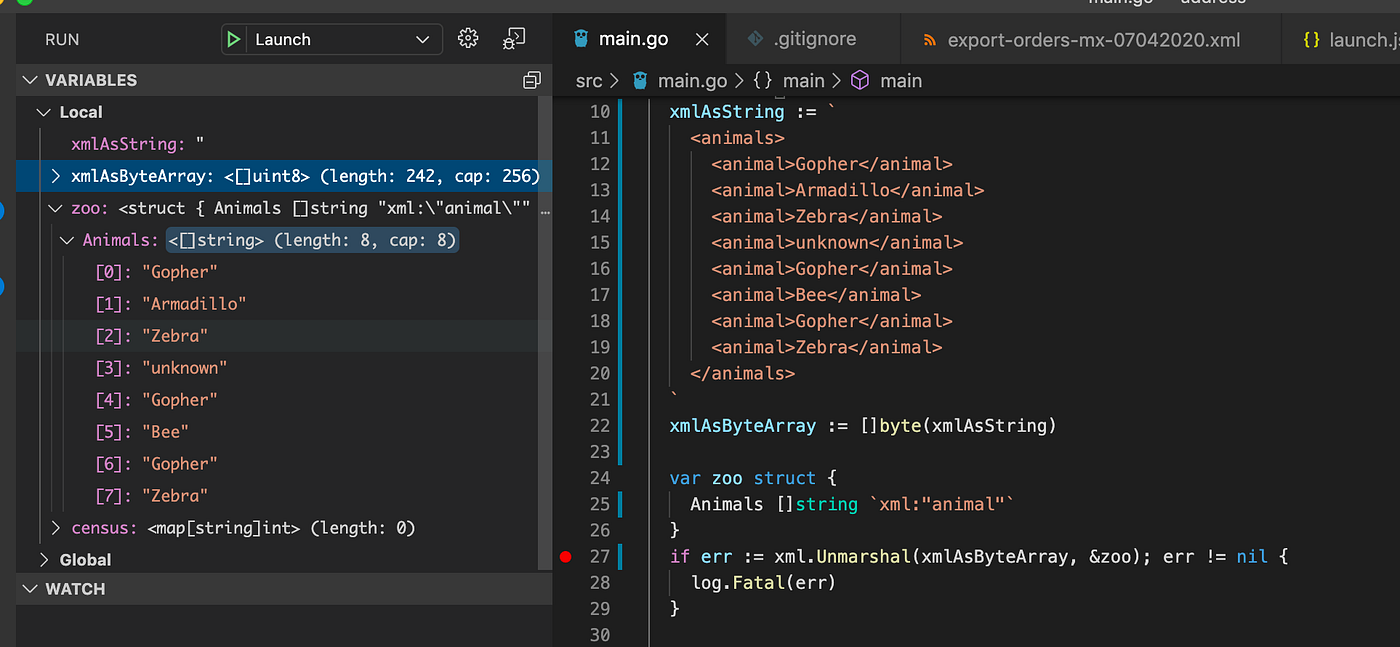Collapse all variables using the Variables header icon
Image resolution: width=1400 pixels, height=647 pixels.
532,79
